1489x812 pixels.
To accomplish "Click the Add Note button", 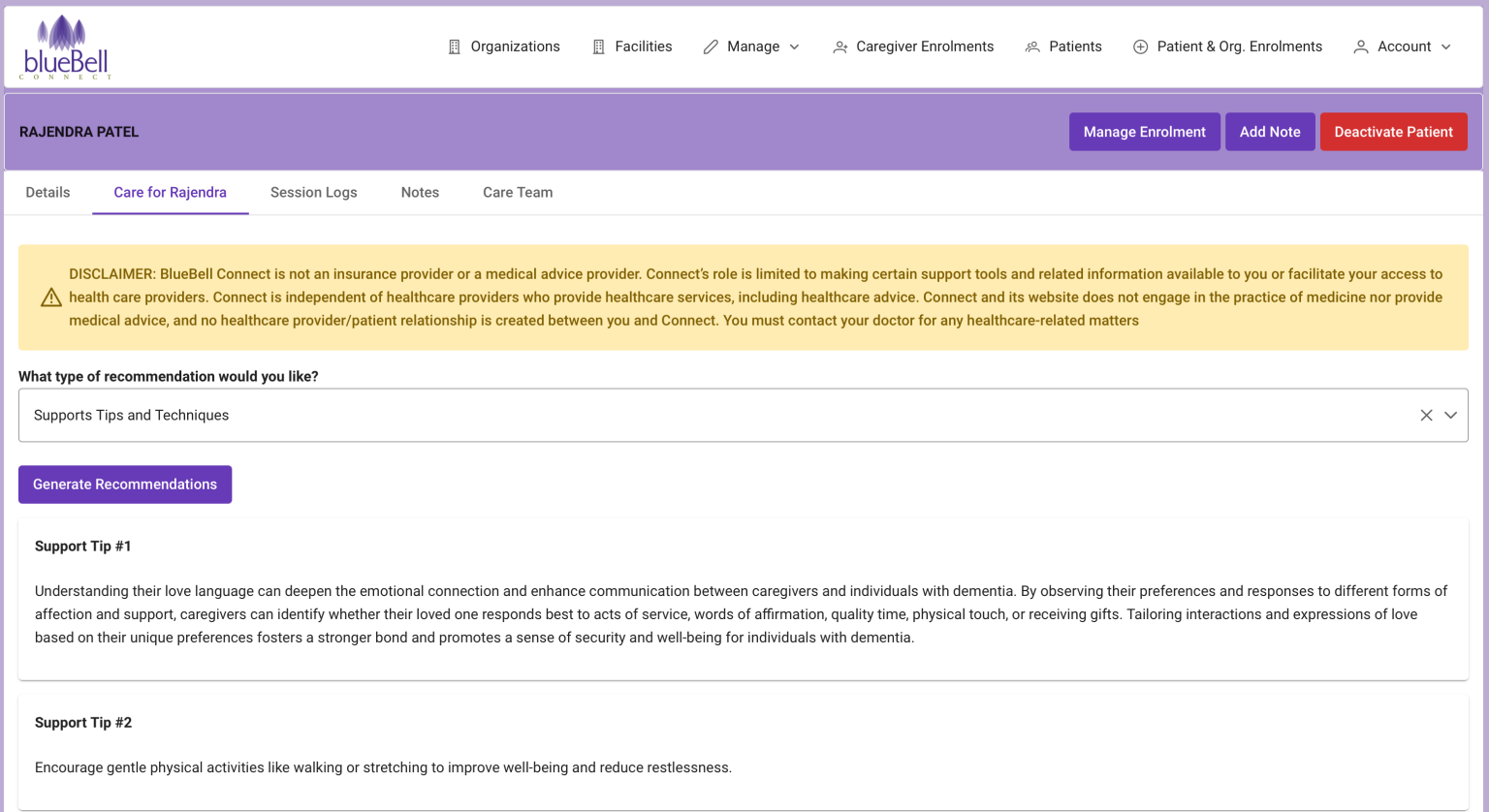I will click(x=1269, y=132).
